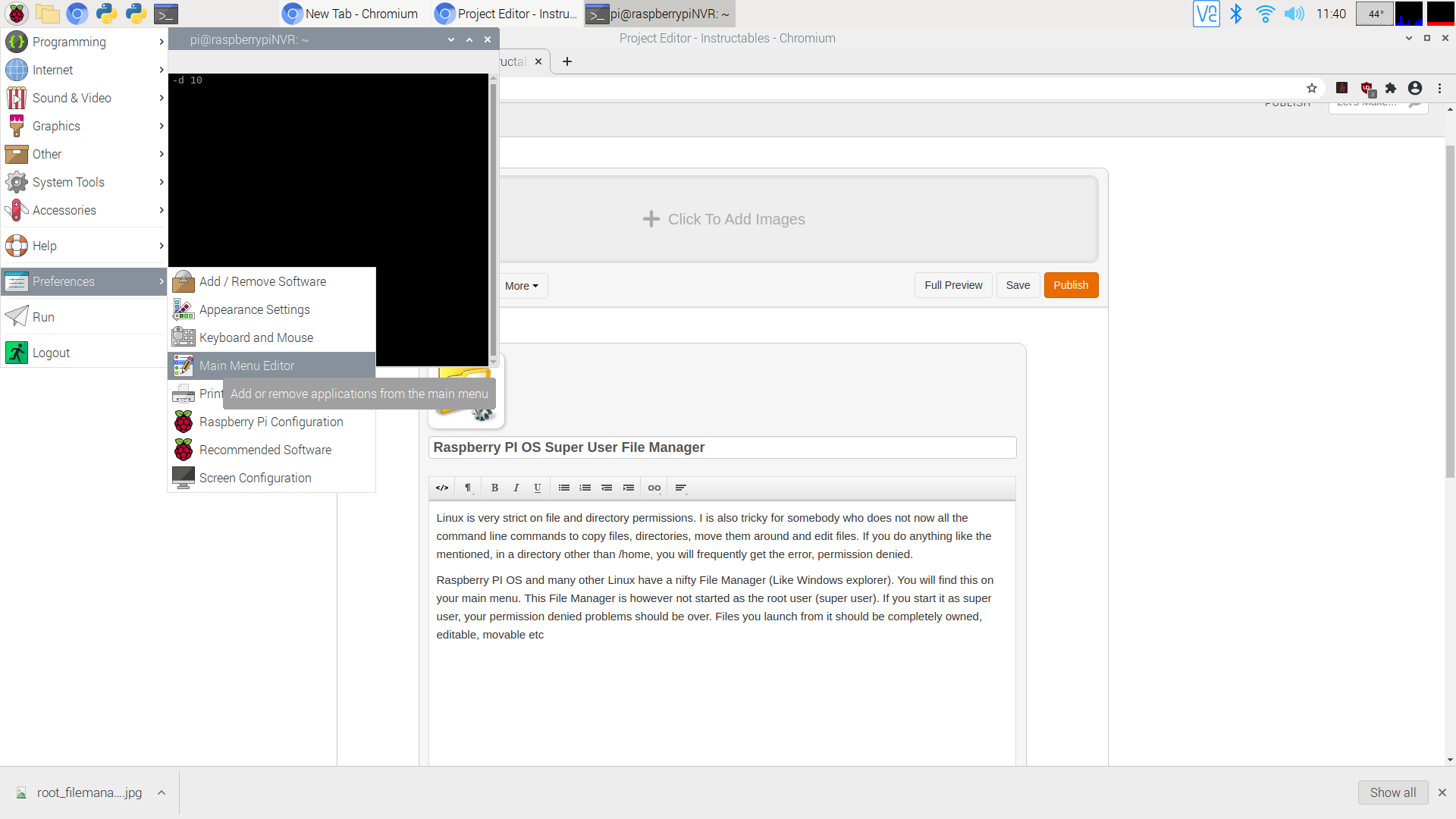Open Screen Configuration
This screenshot has height=819, width=1456.
tap(271, 478)
